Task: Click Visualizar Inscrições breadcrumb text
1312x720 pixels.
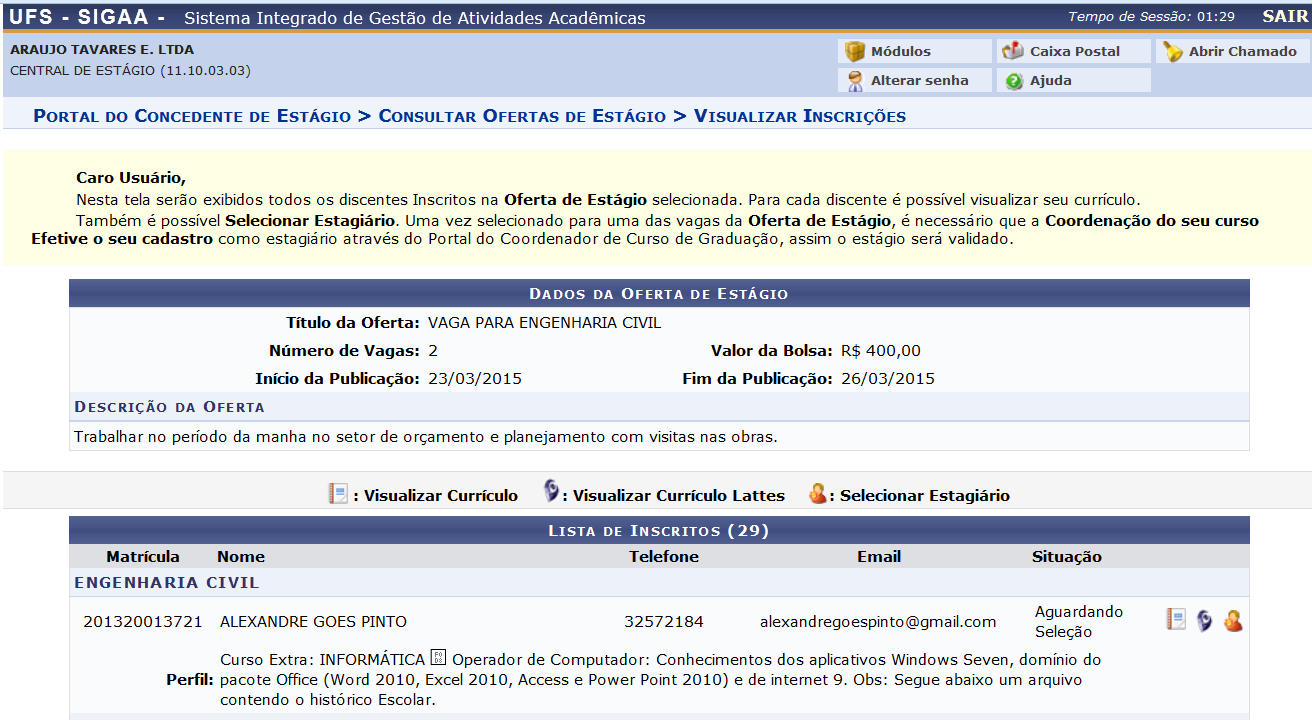Action: click(800, 116)
